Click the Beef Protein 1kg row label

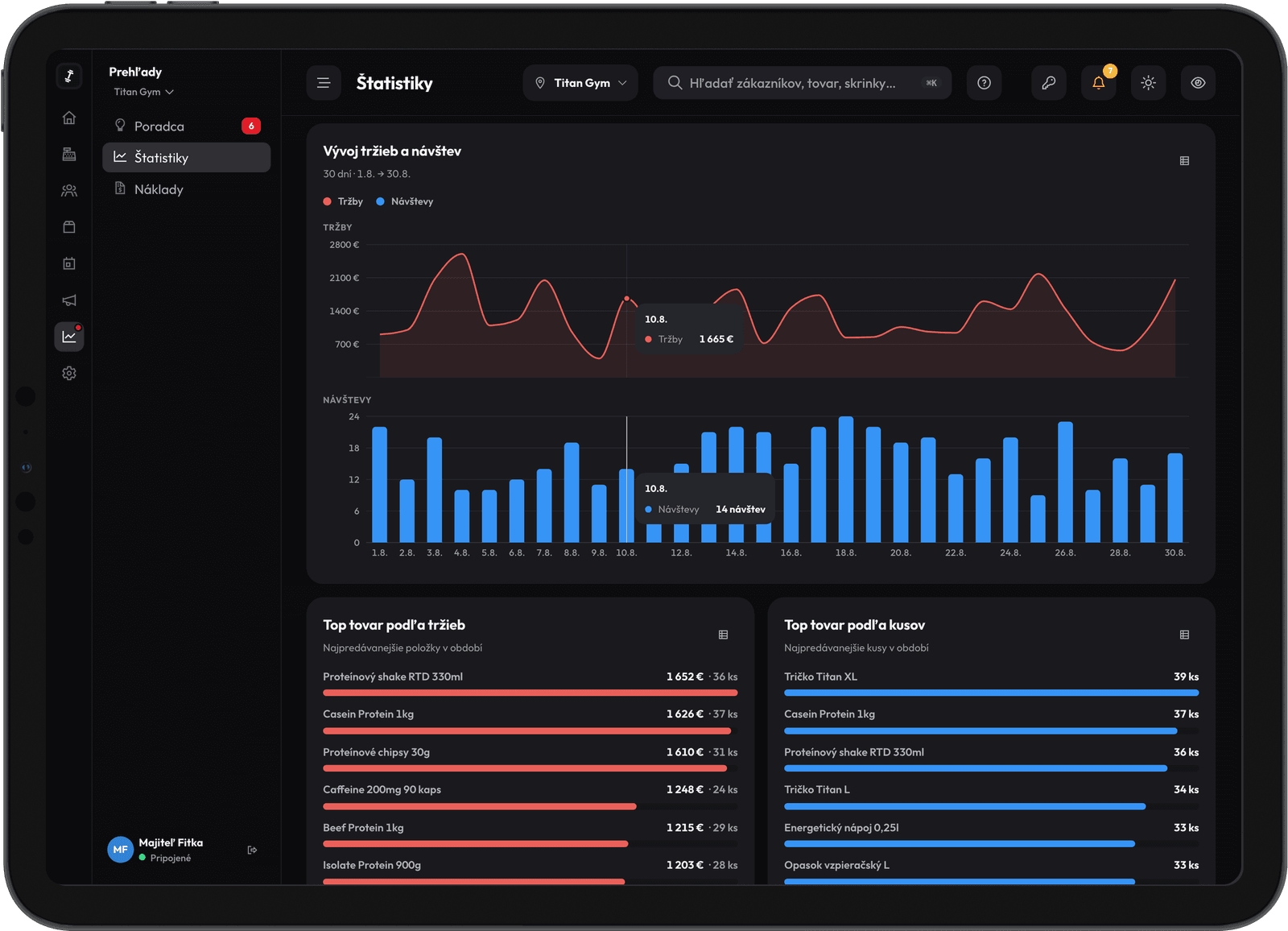[x=364, y=828]
